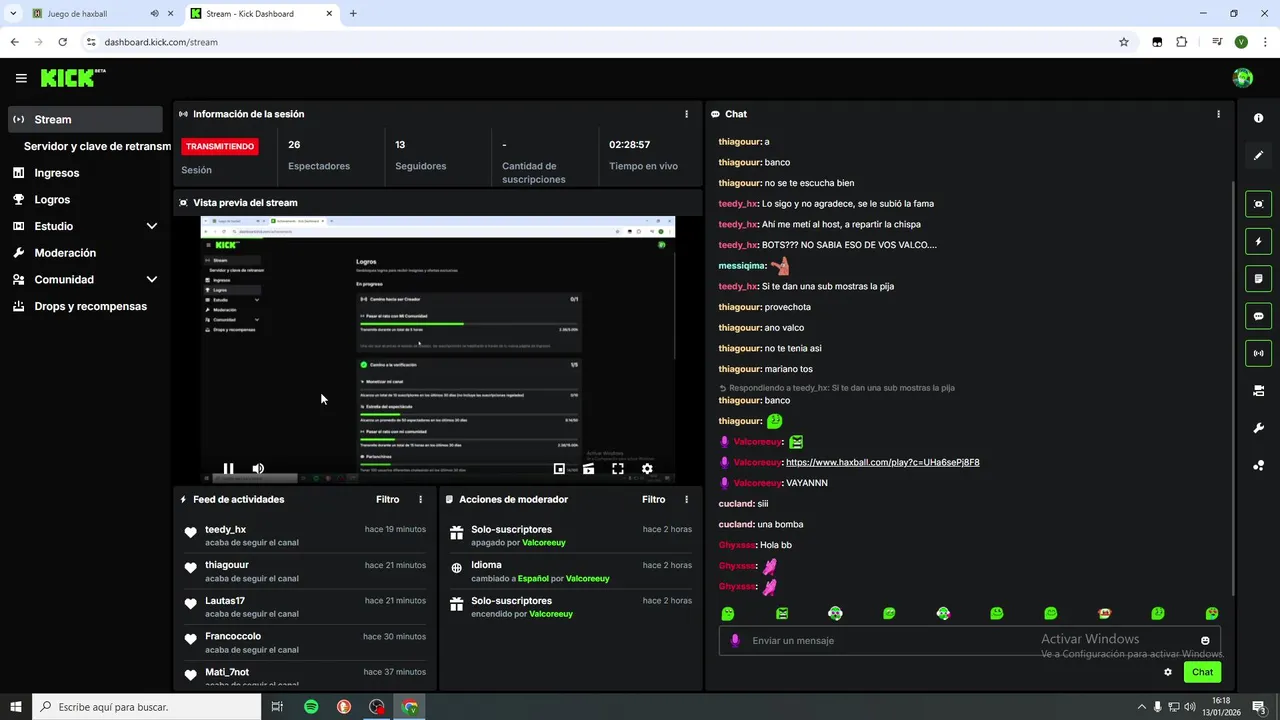The image size is (1280, 720).
Task: Click the TRANSMITIENDO status badge
Action: [x=220, y=146]
